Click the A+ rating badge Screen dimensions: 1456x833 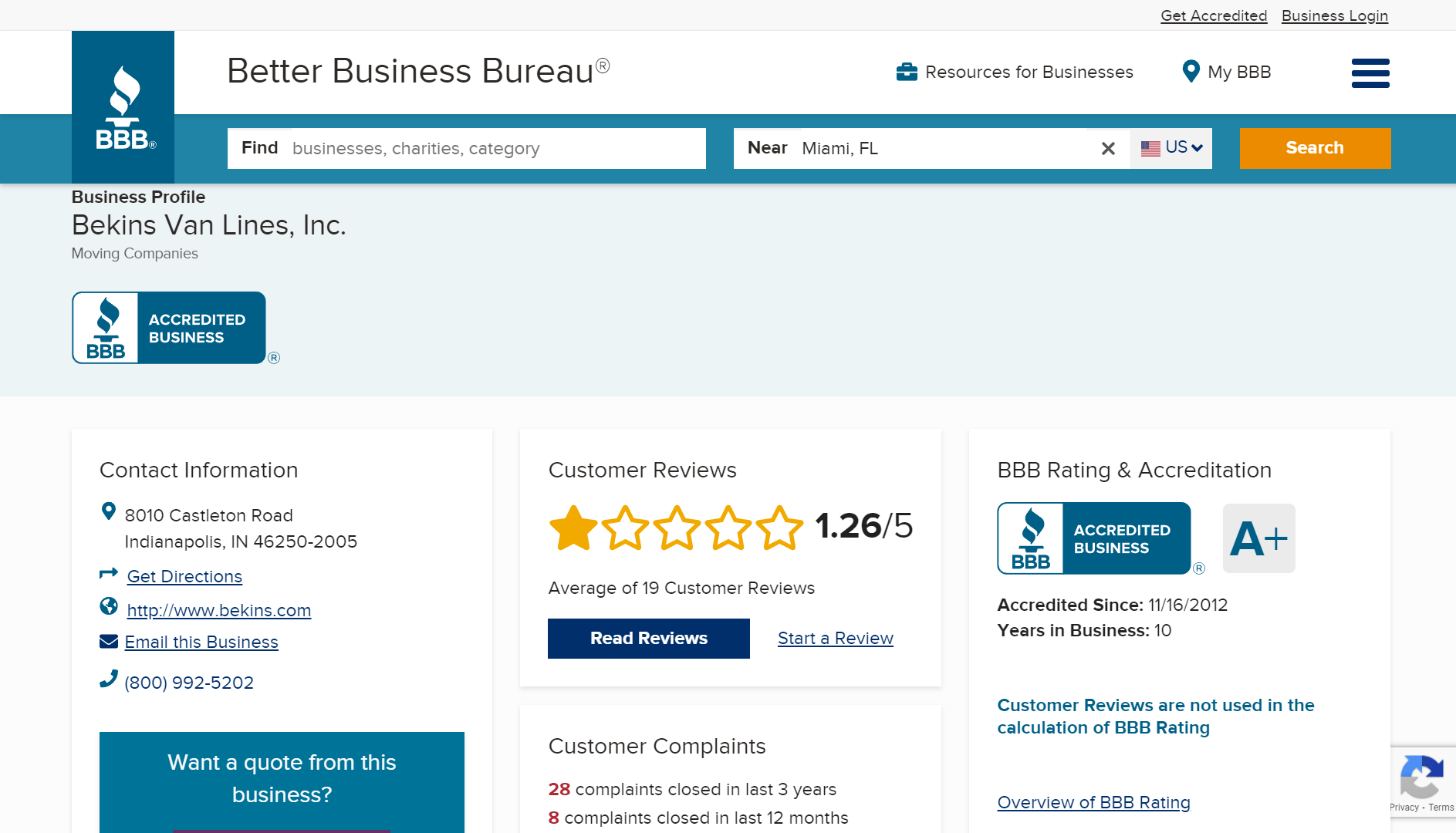coord(1259,538)
